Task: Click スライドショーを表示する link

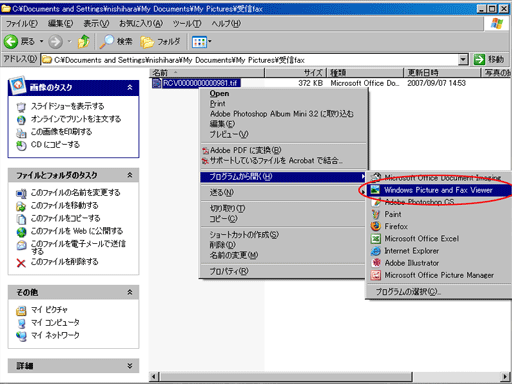Action: pyautogui.click(x=67, y=106)
